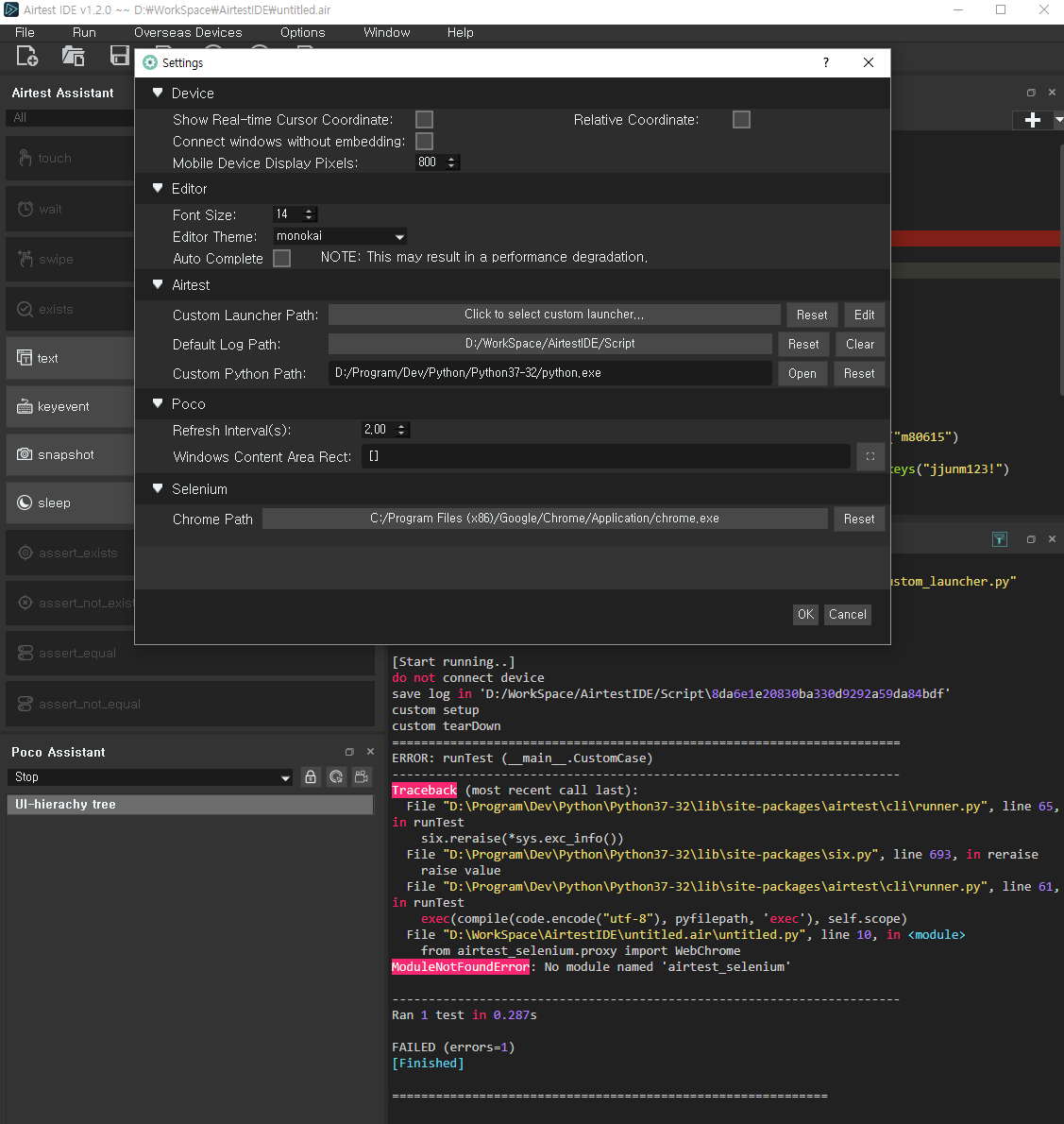Click the Windows Content Area Rect input field
This screenshot has width=1064, height=1124.
(608, 456)
